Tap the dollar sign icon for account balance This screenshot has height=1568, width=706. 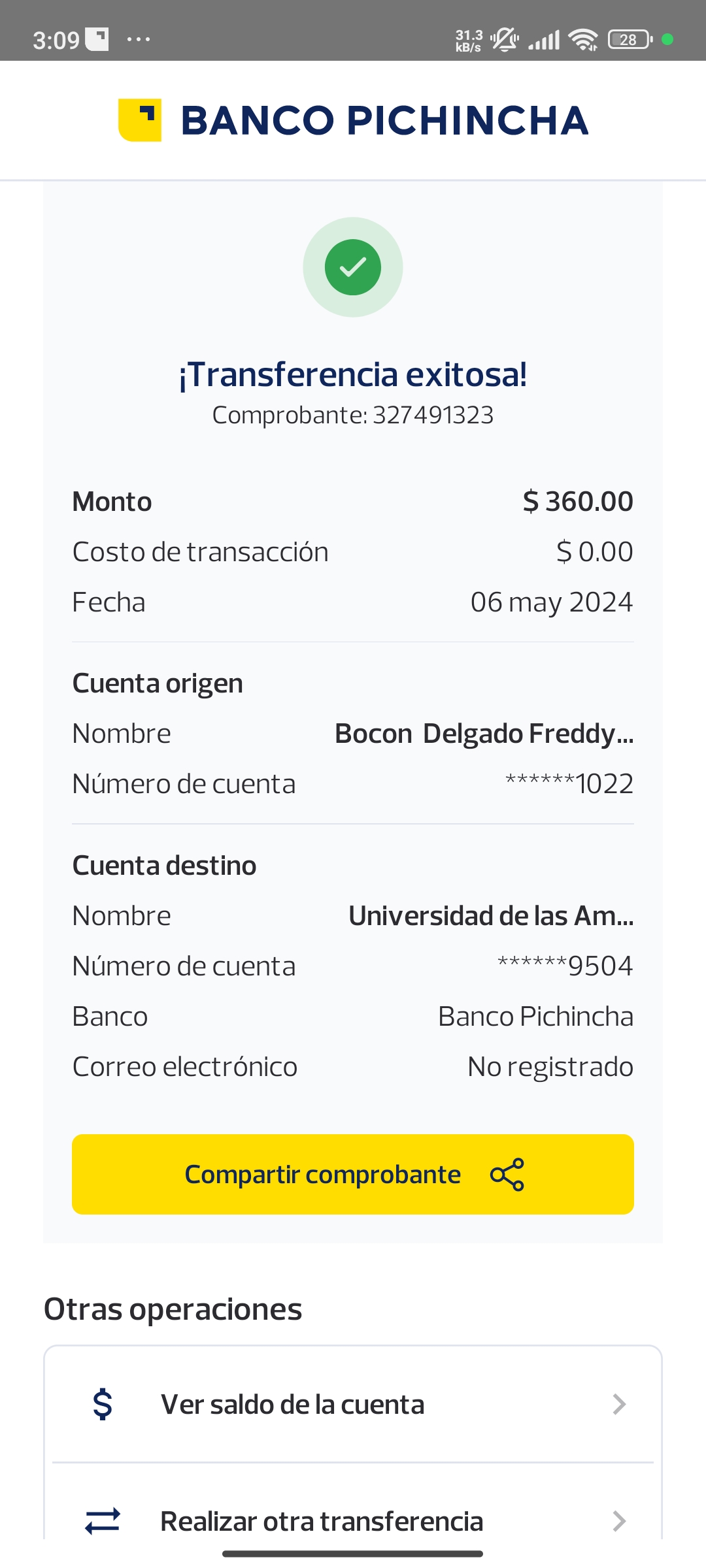point(103,1404)
